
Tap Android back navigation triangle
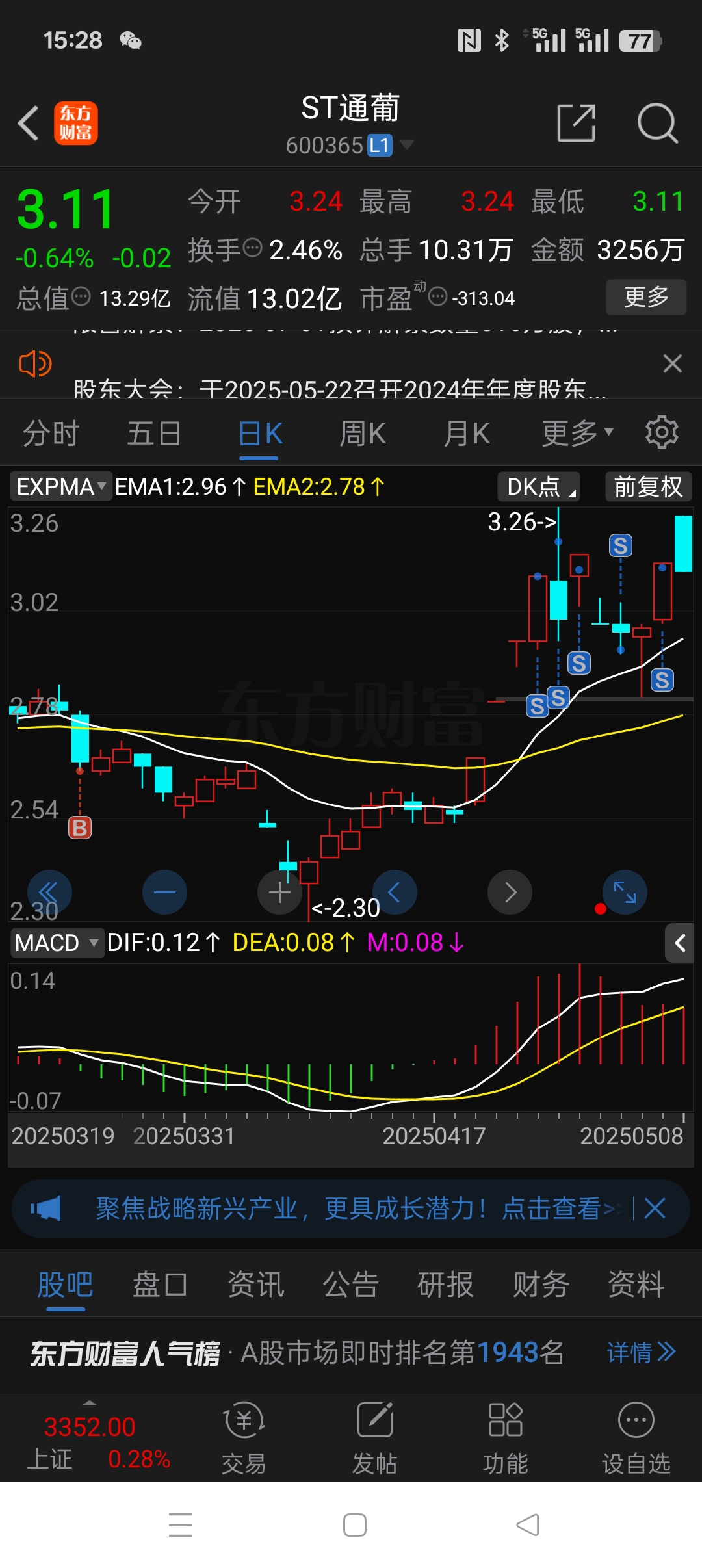(x=527, y=1524)
